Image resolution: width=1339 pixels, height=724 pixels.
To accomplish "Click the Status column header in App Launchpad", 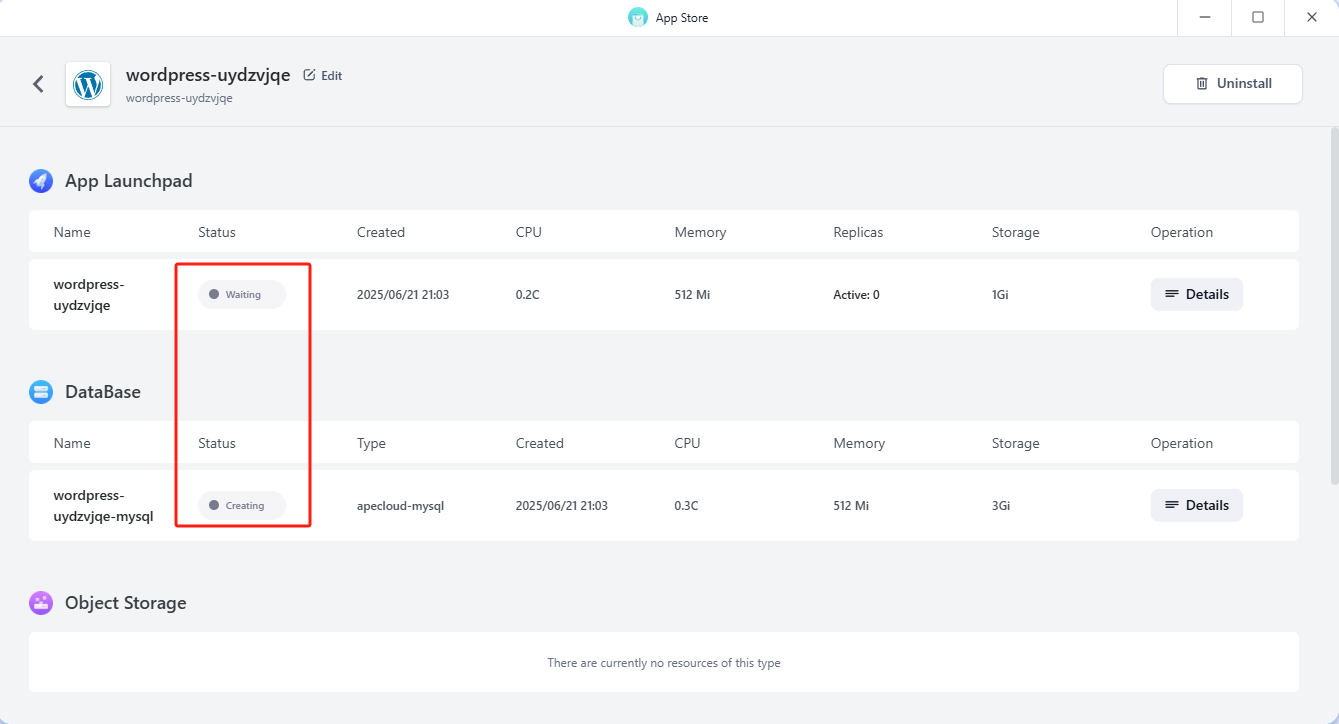I will (217, 232).
